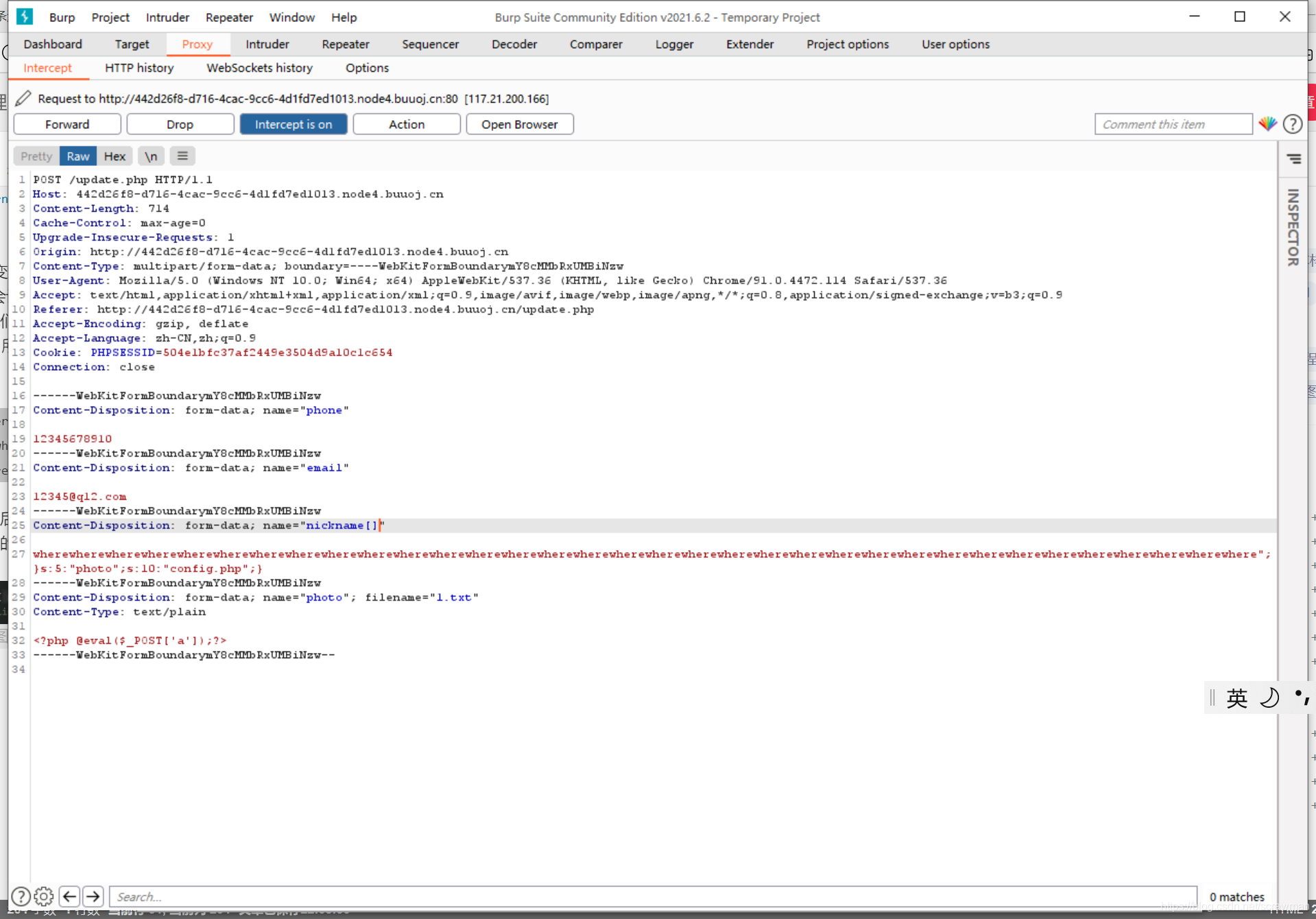The image size is (1316, 919).
Task: Click the POST /update.php request line
Action: 123,180
